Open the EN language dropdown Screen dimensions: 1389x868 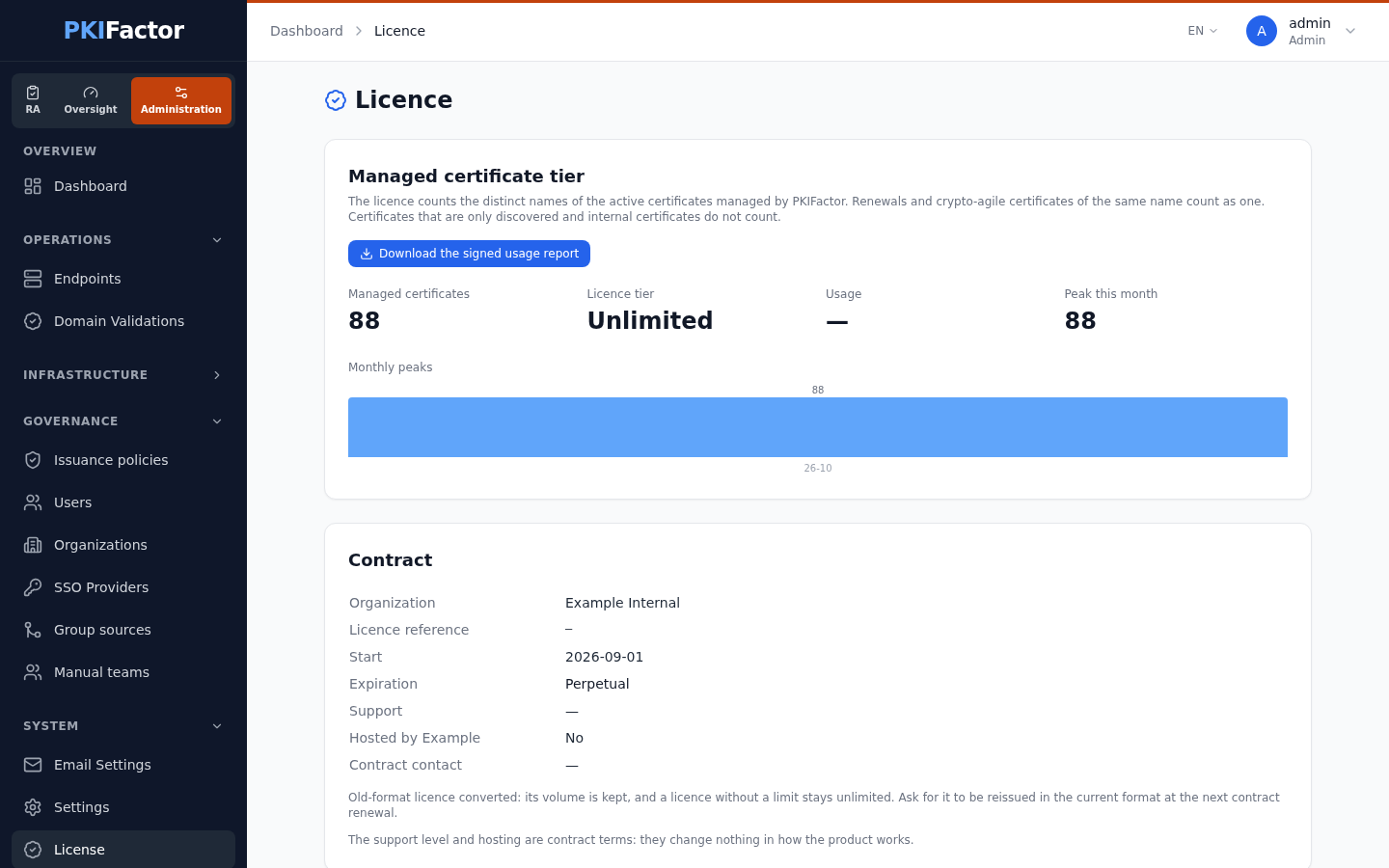point(1203,31)
